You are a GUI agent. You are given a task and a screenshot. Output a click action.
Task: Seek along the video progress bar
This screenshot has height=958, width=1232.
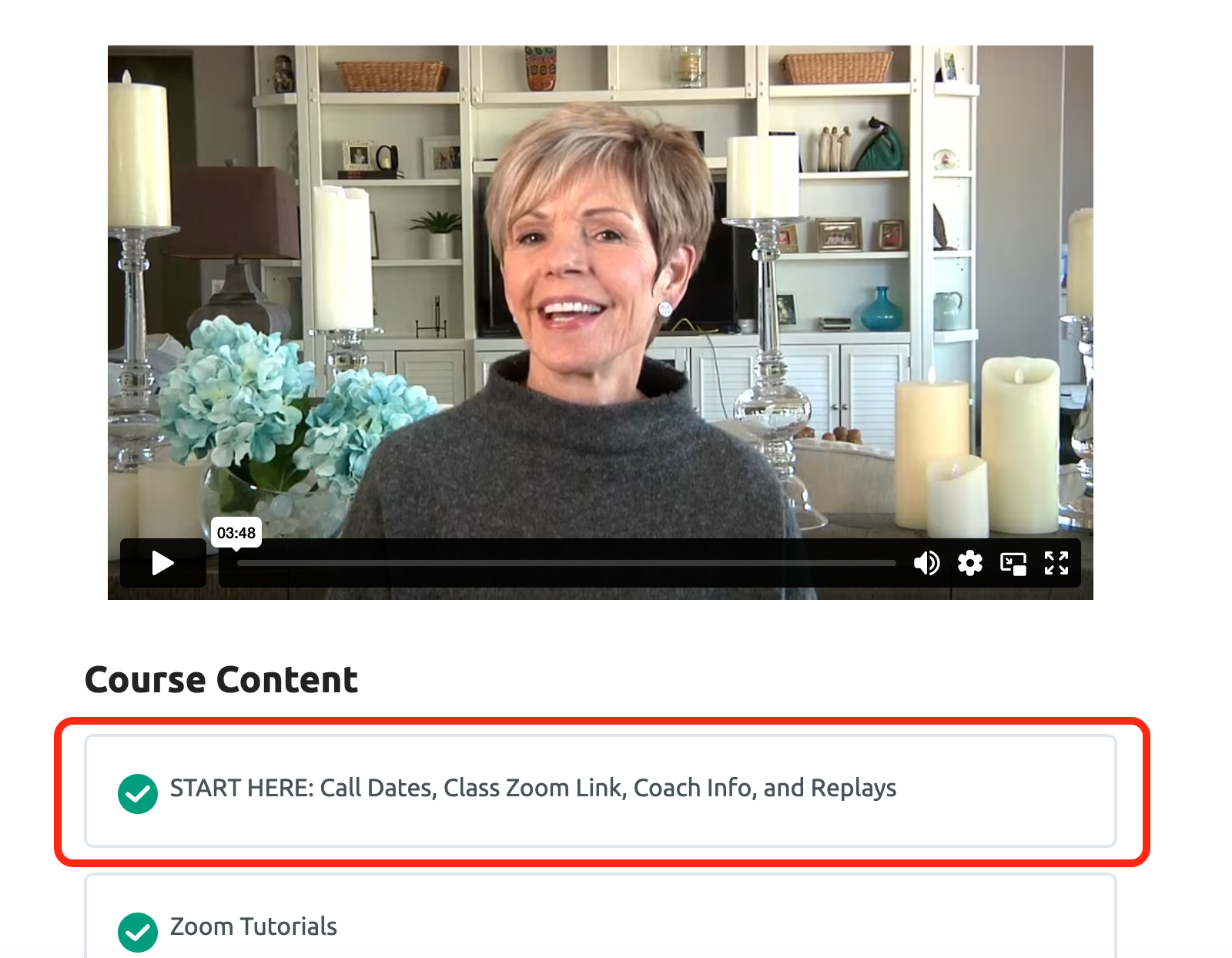coord(566,564)
